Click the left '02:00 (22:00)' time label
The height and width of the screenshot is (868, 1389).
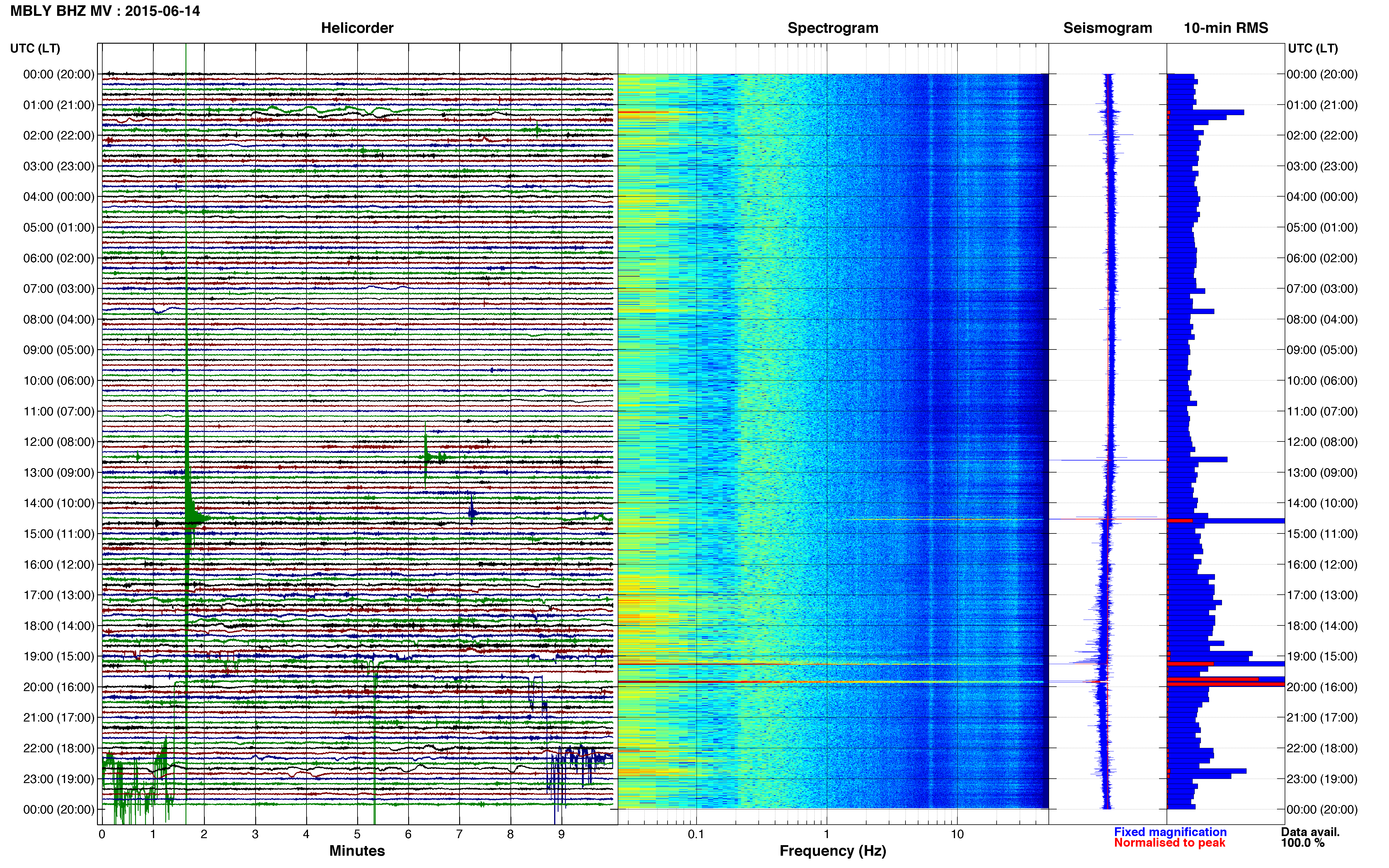pos(59,135)
